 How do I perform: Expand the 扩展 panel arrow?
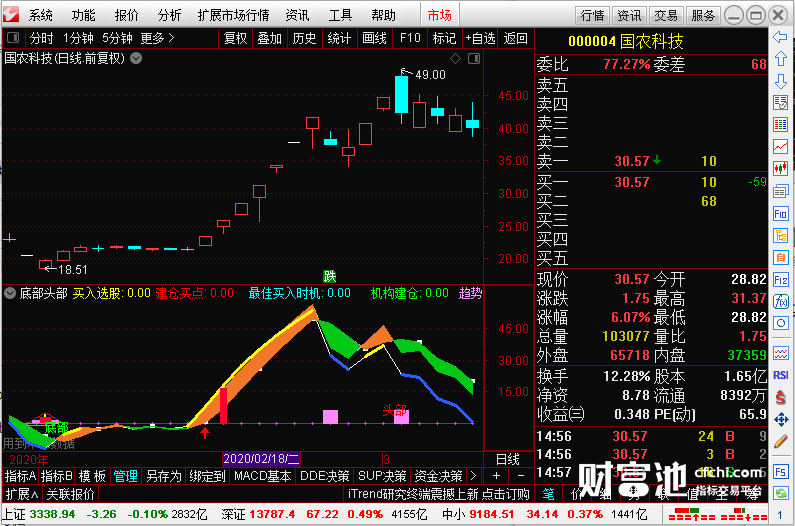click(x=22, y=494)
